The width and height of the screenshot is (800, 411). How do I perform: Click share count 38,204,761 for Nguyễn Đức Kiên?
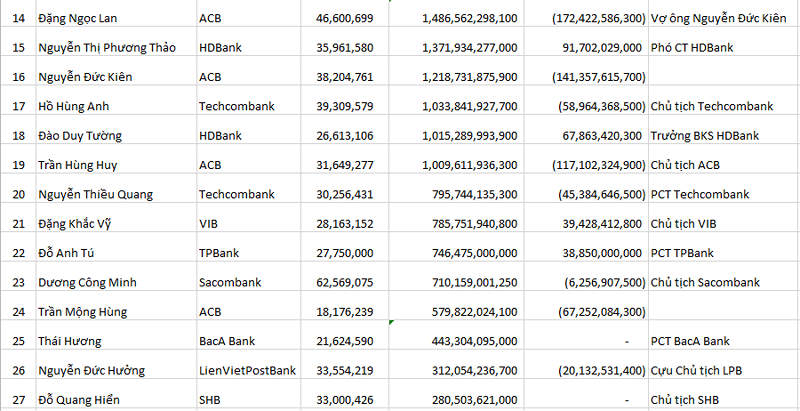(x=344, y=77)
